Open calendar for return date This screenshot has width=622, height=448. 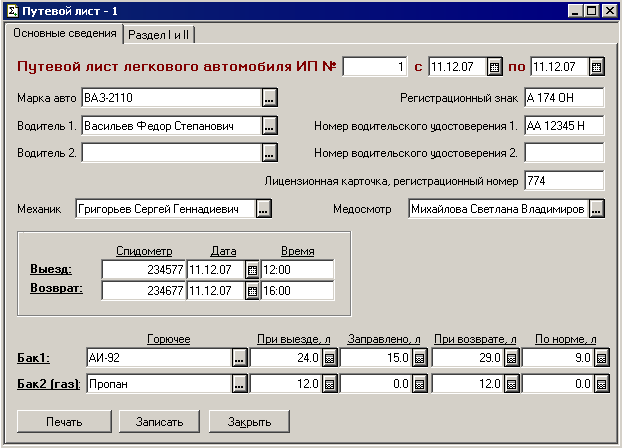(252, 291)
